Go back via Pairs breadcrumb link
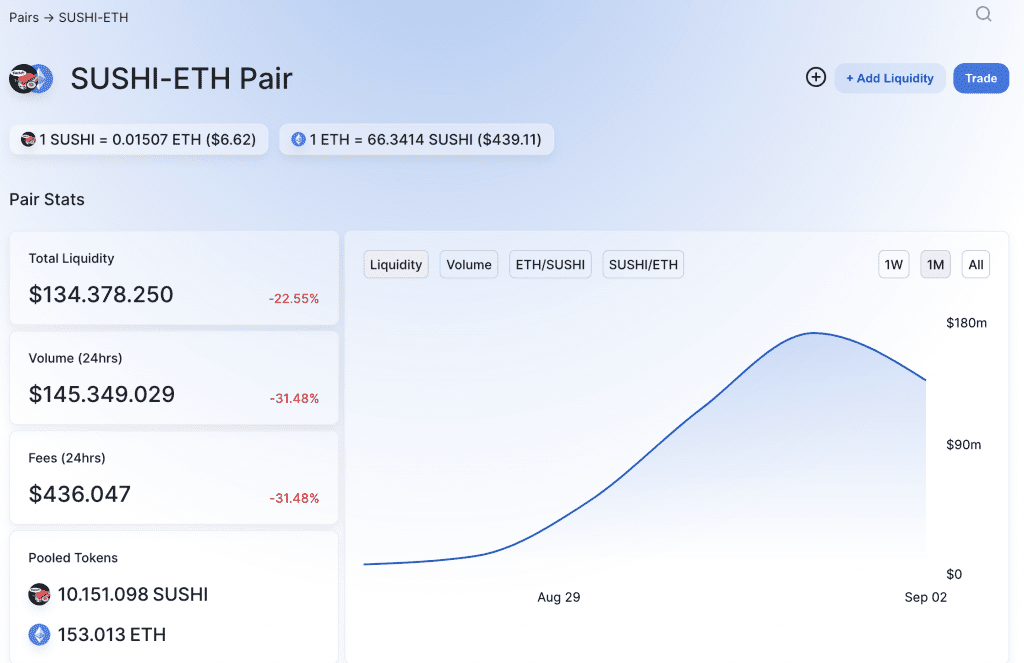The height and width of the screenshot is (663, 1024). (24, 18)
